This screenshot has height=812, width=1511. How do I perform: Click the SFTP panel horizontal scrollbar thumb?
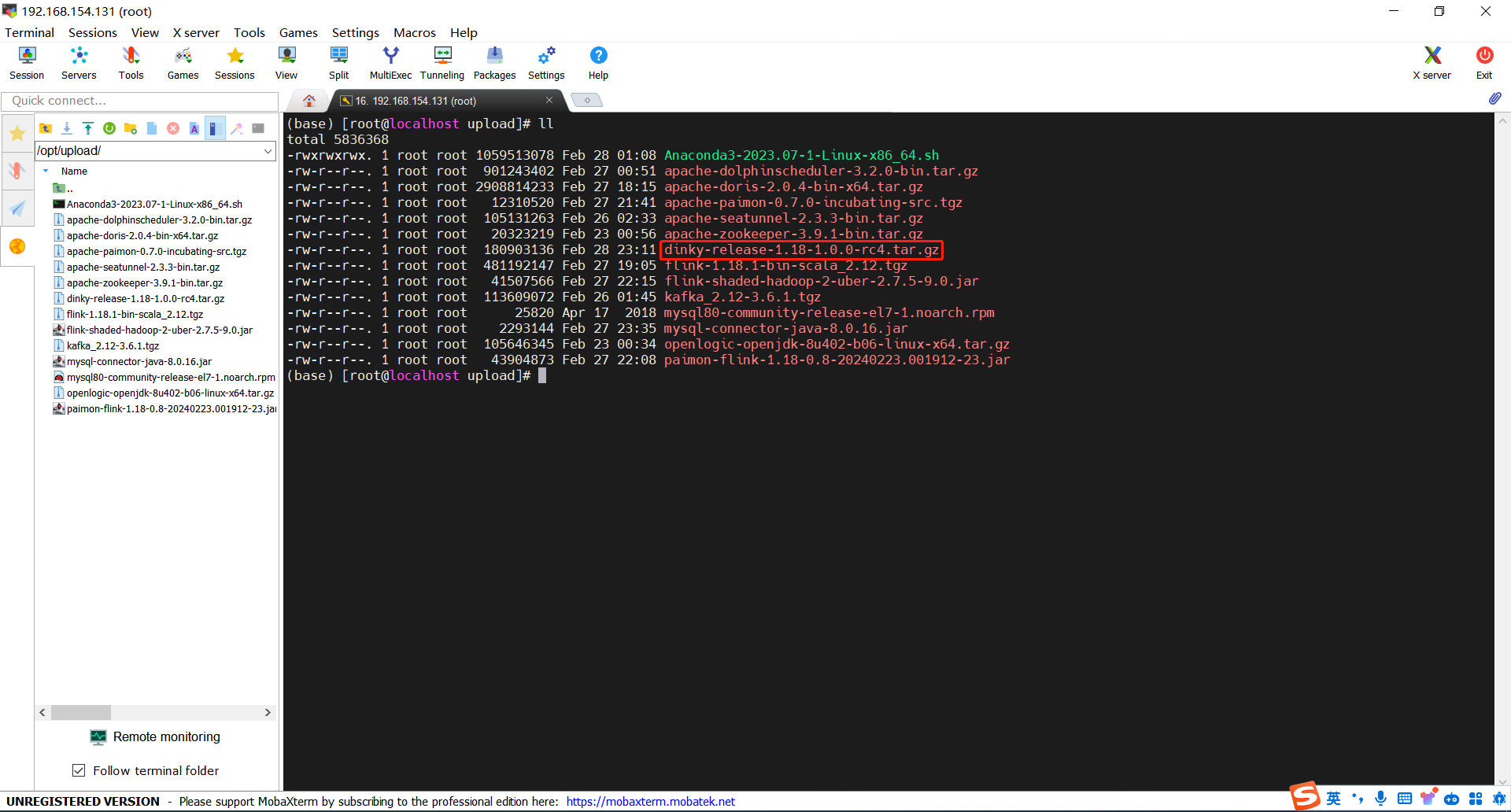coord(81,712)
